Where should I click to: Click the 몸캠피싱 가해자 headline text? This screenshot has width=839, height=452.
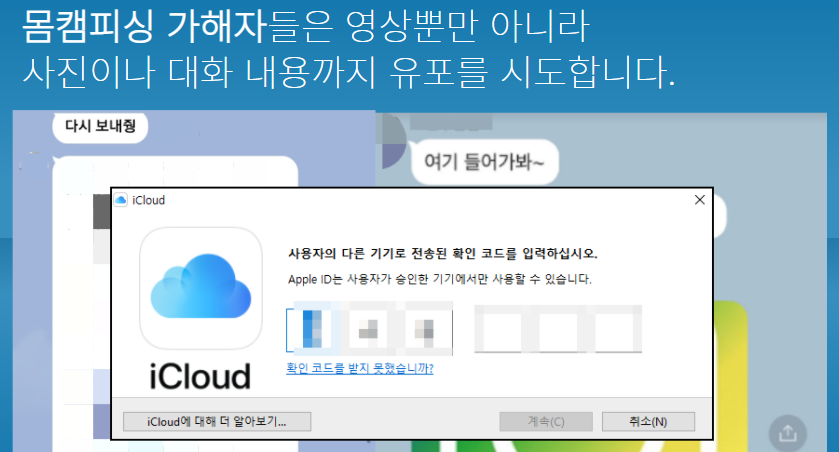pyautogui.click(x=144, y=26)
